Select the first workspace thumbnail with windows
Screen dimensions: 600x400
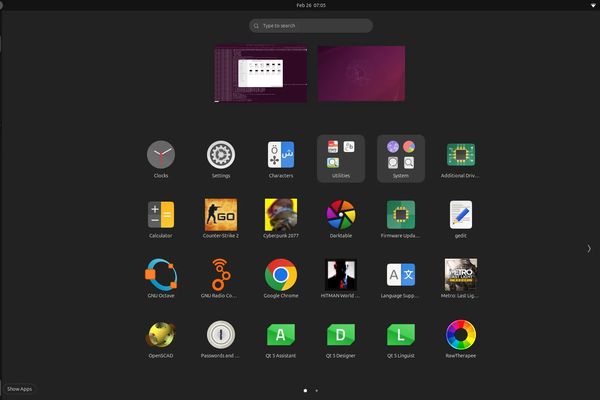point(261,73)
